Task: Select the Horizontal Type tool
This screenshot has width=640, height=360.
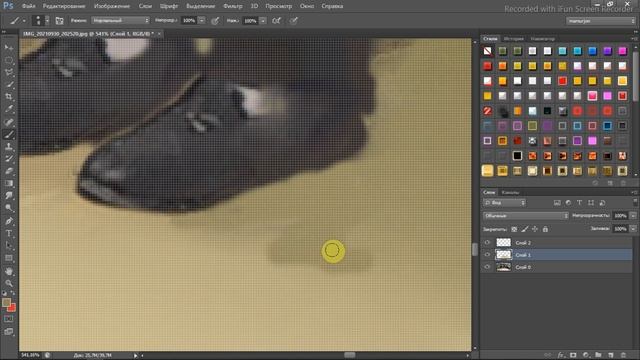Action: [9, 233]
